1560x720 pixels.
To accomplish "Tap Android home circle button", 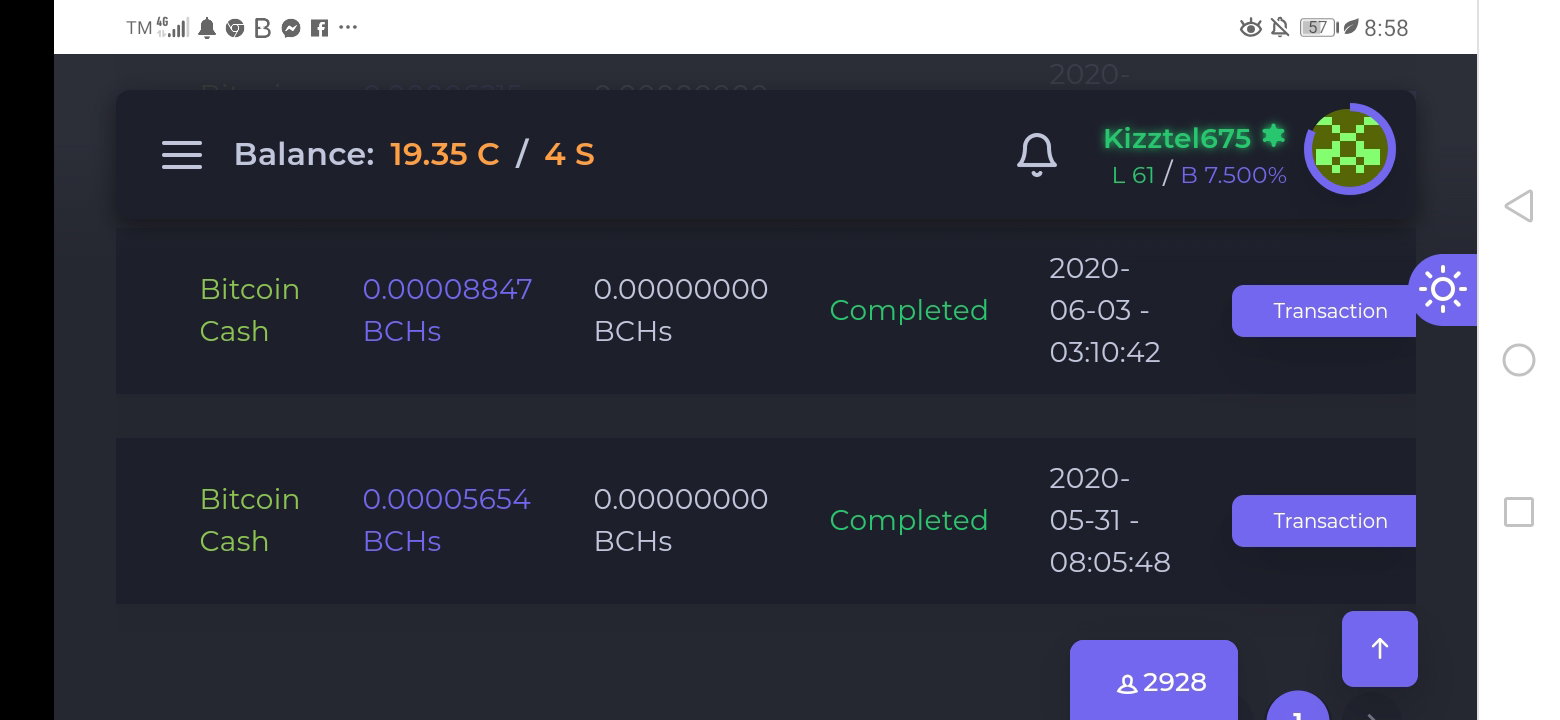I will [x=1519, y=360].
